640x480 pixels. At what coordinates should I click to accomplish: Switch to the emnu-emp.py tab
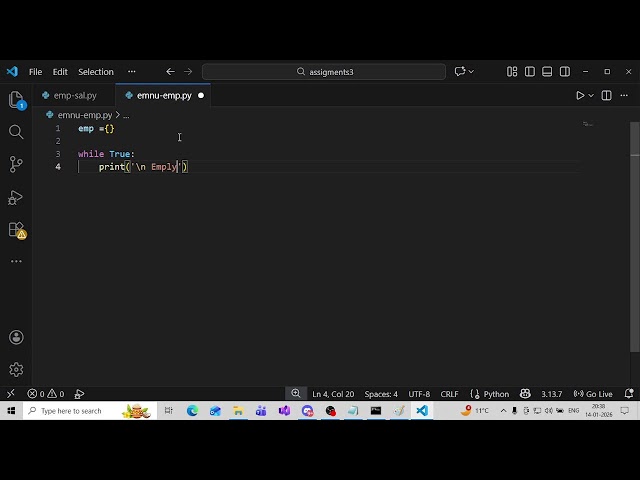coord(163,96)
